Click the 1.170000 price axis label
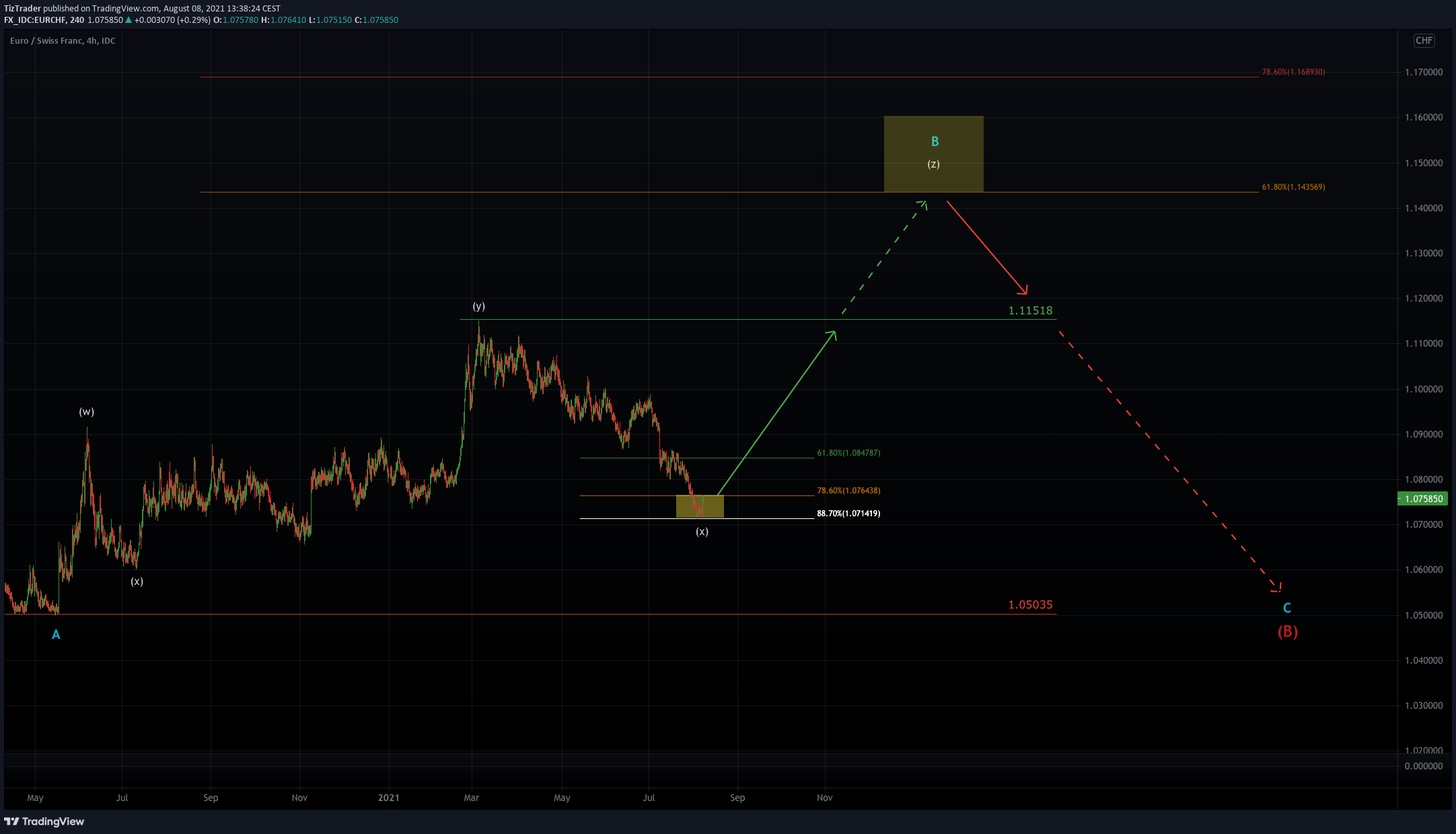1456x834 pixels. (x=1424, y=72)
